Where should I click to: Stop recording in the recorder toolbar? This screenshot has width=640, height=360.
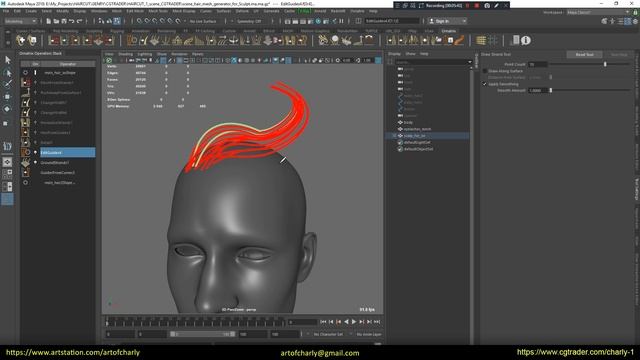[476, 5]
